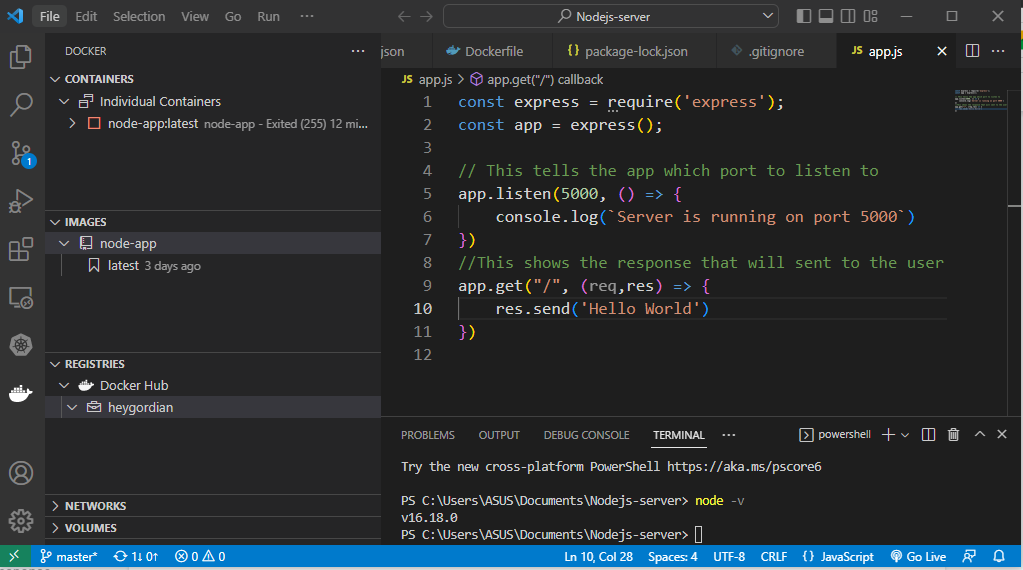The image size is (1023, 570).
Task: Open the Extensions view icon
Action: [21, 249]
